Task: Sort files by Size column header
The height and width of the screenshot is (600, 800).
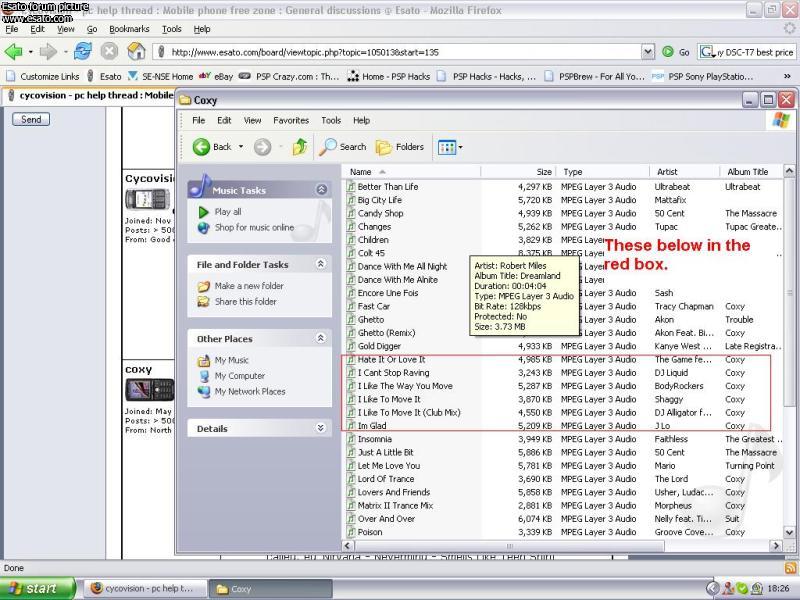Action: (x=518, y=172)
